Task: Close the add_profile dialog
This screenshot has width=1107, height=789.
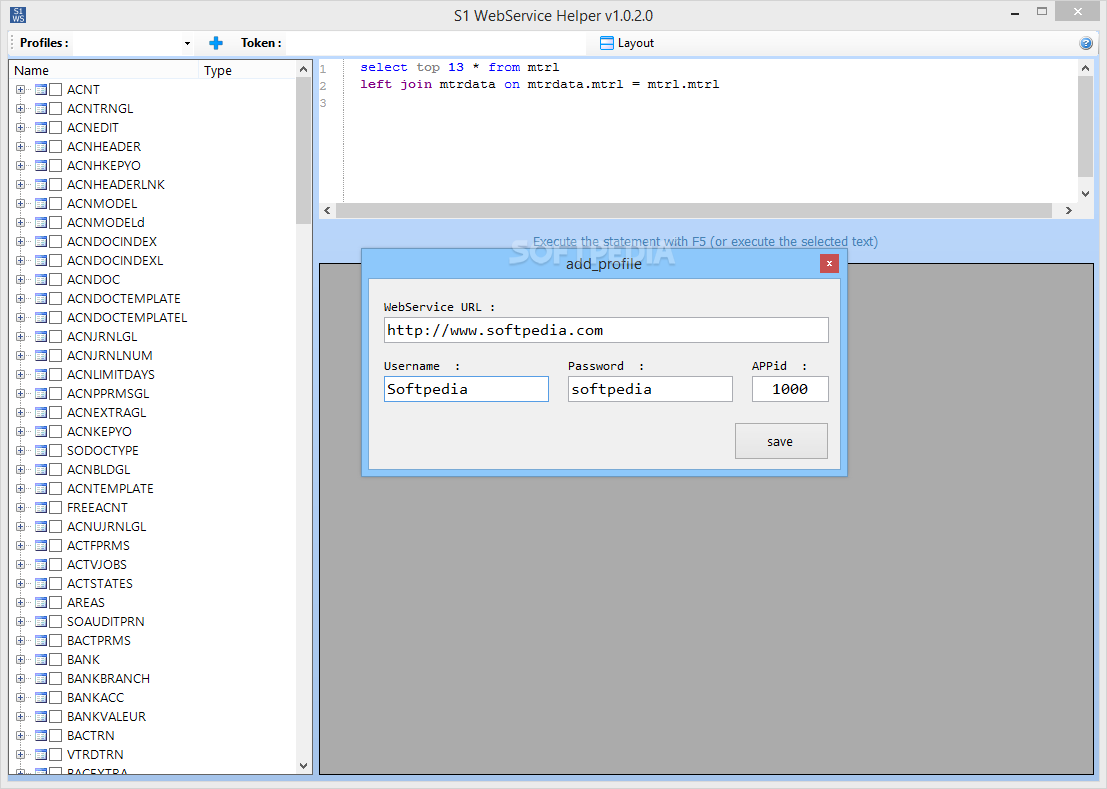Action: click(x=829, y=263)
